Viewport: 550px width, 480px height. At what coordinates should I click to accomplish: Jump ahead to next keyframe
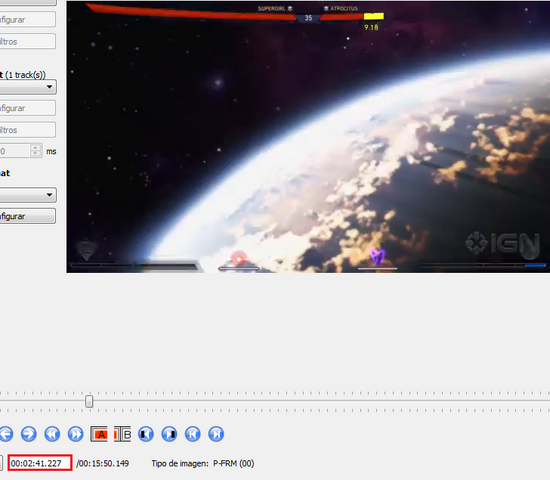(75, 434)
